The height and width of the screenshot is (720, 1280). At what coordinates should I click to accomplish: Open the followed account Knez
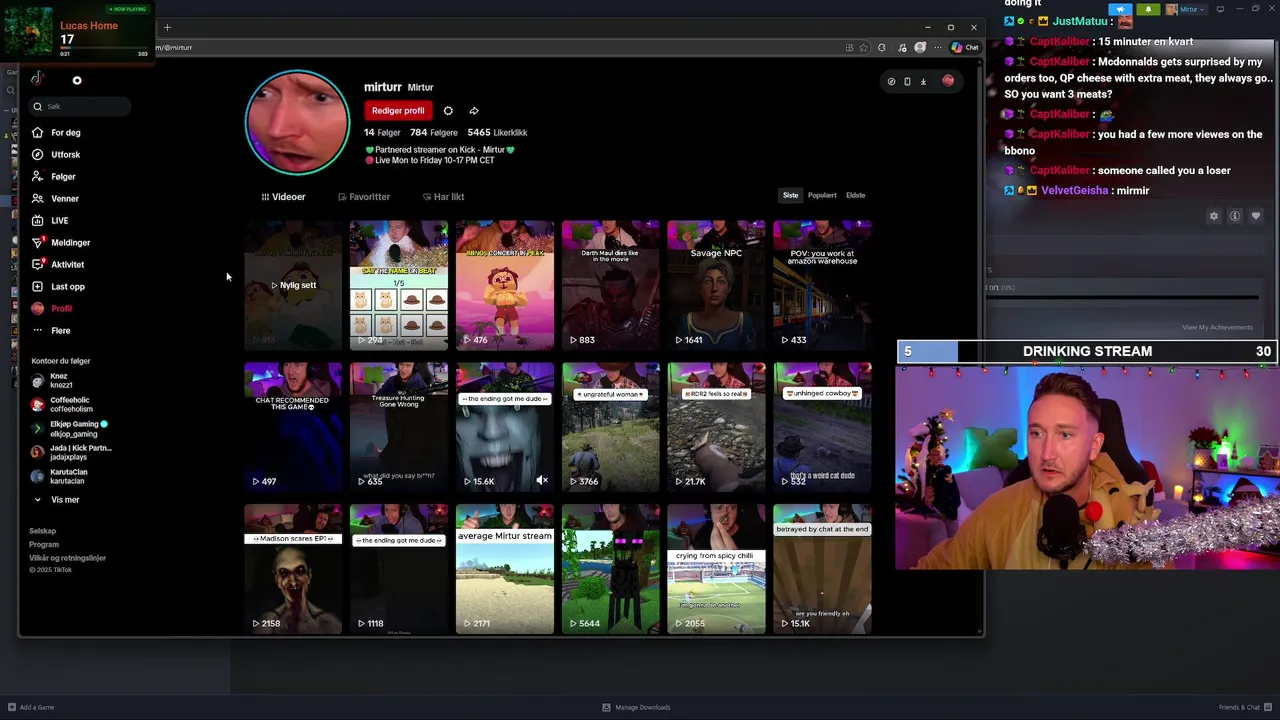click(55, 381)
